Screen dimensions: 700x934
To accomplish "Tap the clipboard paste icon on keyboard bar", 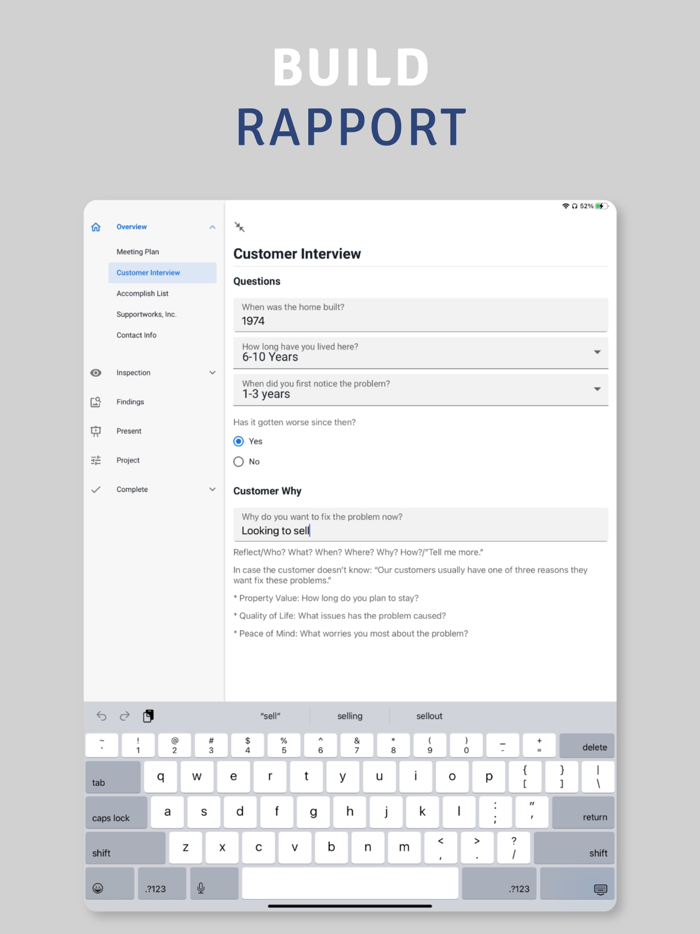I will 148,716.
